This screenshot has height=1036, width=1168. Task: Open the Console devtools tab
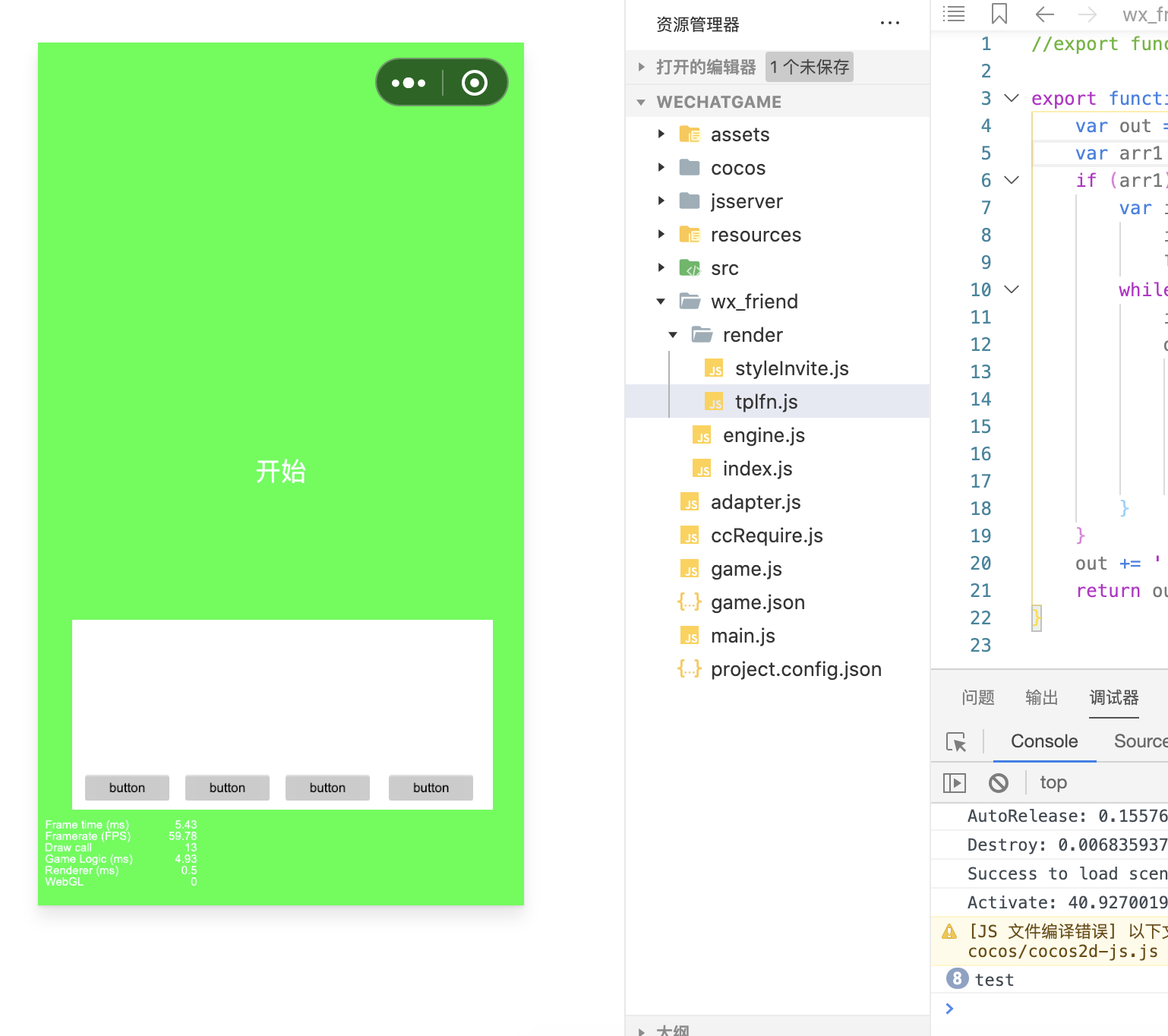click(x=1044, y=741)
